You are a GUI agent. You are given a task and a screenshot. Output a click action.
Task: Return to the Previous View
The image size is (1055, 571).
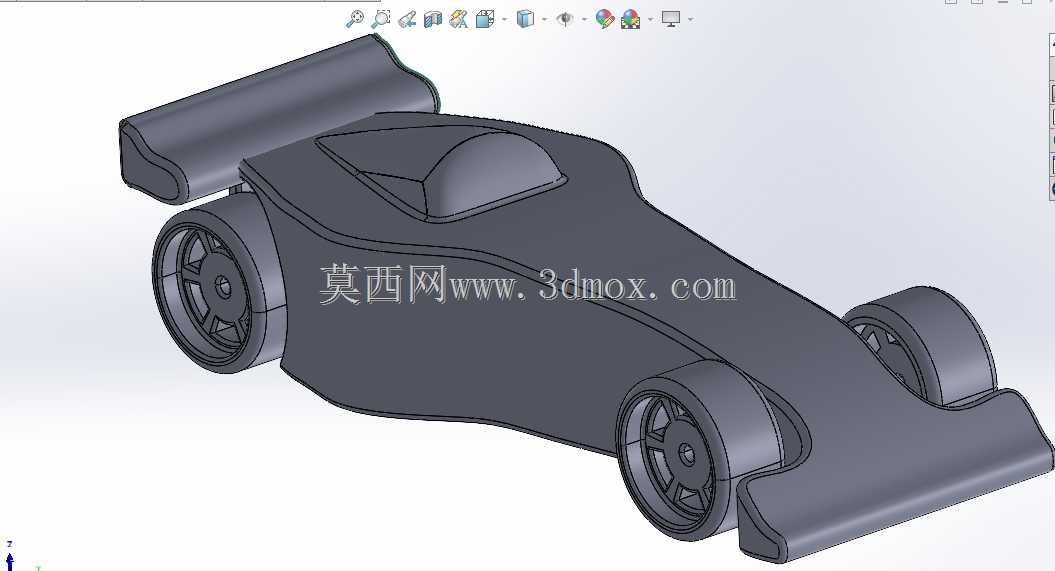point(406,19)
